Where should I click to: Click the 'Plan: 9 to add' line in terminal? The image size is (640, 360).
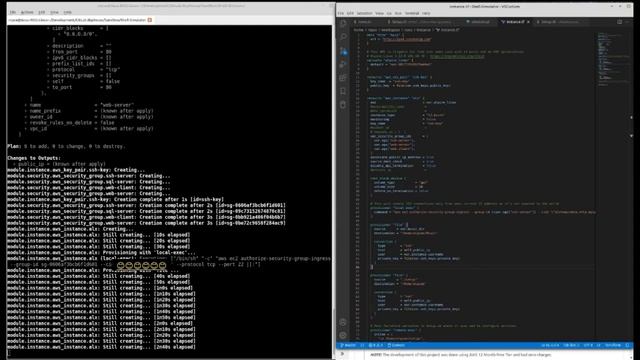point(66,146)
